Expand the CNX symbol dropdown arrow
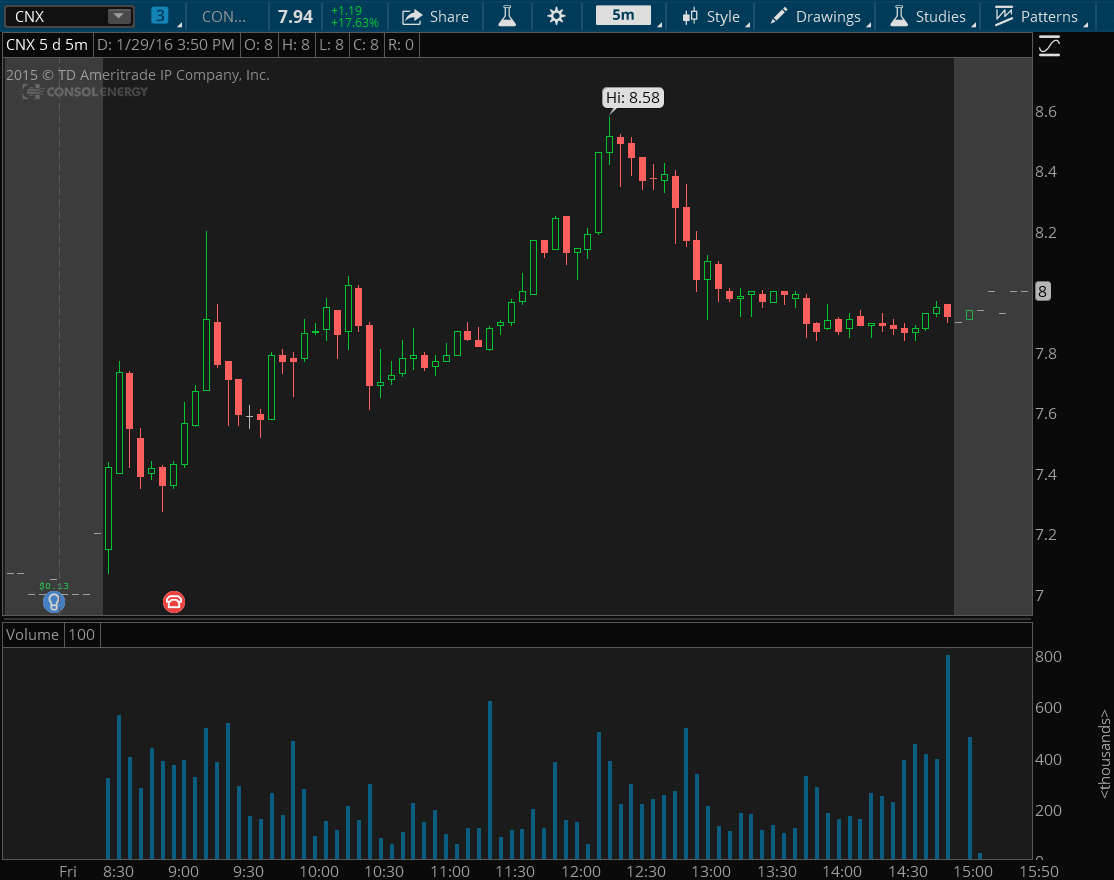1114x880 pixels. pyautogui.click(x=119, y=16)
